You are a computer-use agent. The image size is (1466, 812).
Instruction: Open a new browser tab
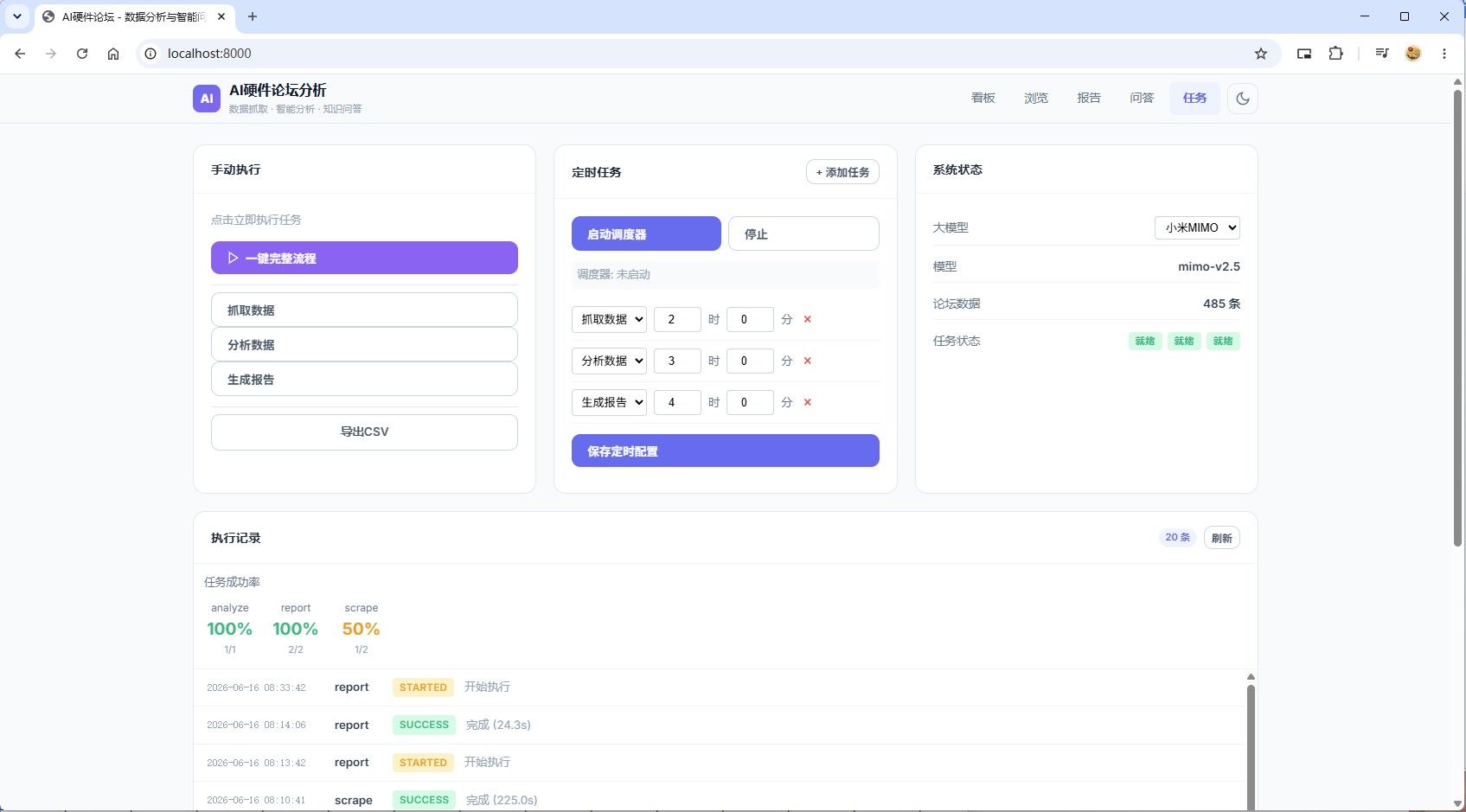(x=253, y=16)
